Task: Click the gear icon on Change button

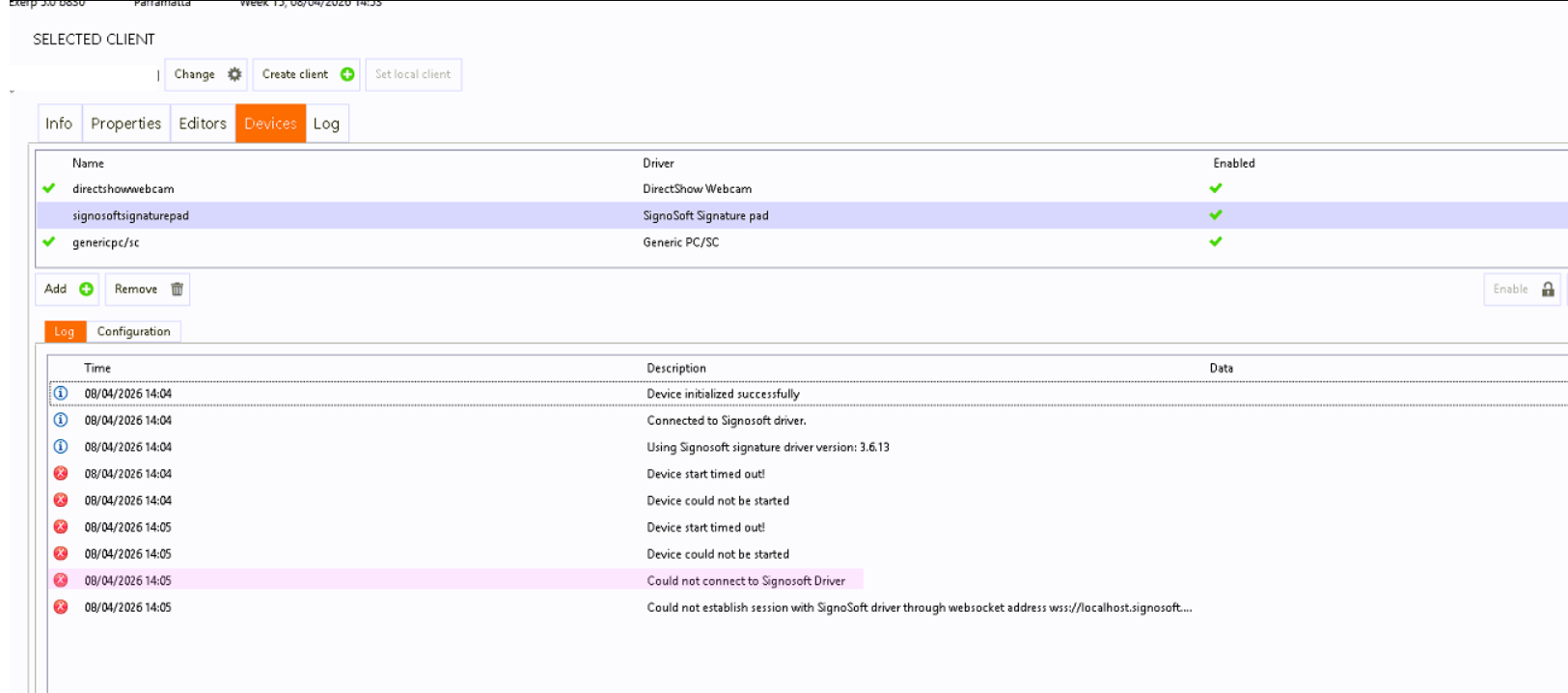Action: point(234,74)
